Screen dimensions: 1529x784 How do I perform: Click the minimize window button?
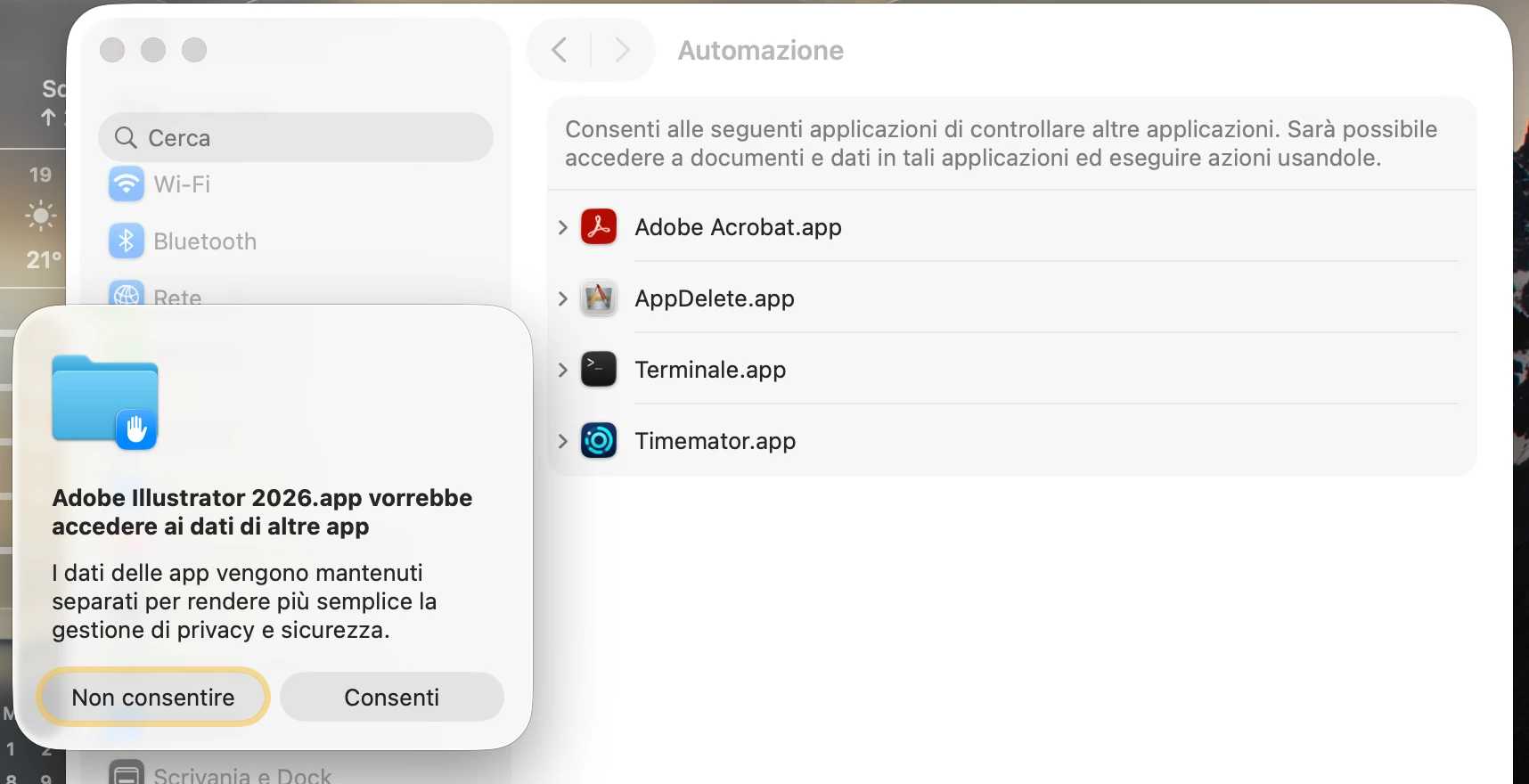153,50
